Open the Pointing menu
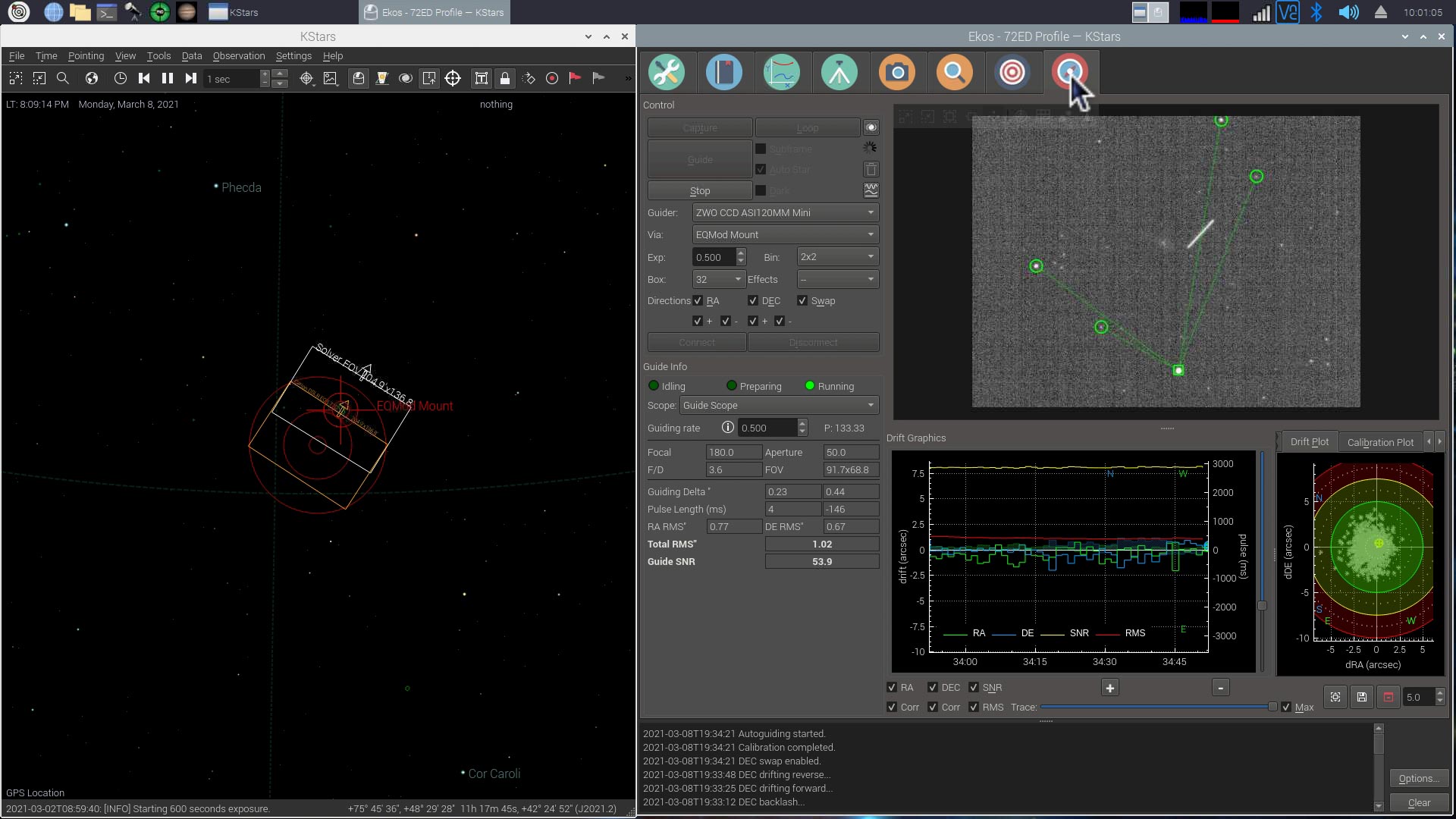 point(86,56)
